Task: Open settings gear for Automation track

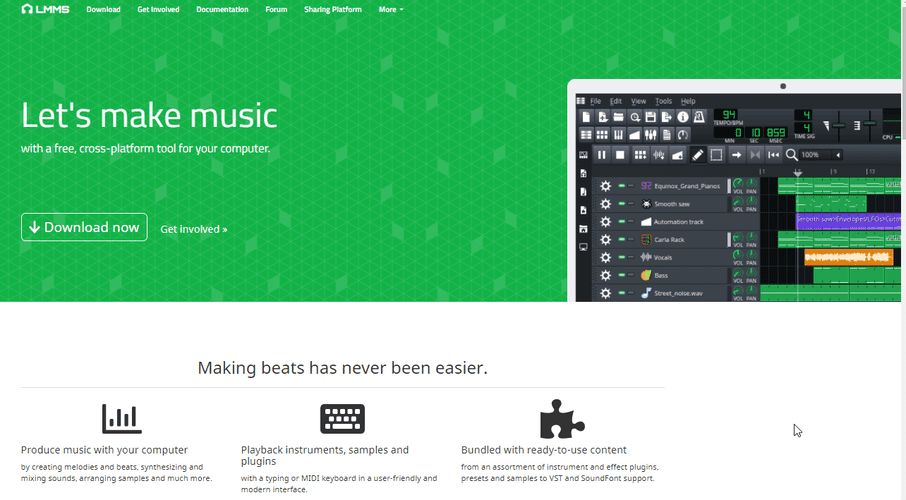Action: pyautogui.click(x=605, y=221)
